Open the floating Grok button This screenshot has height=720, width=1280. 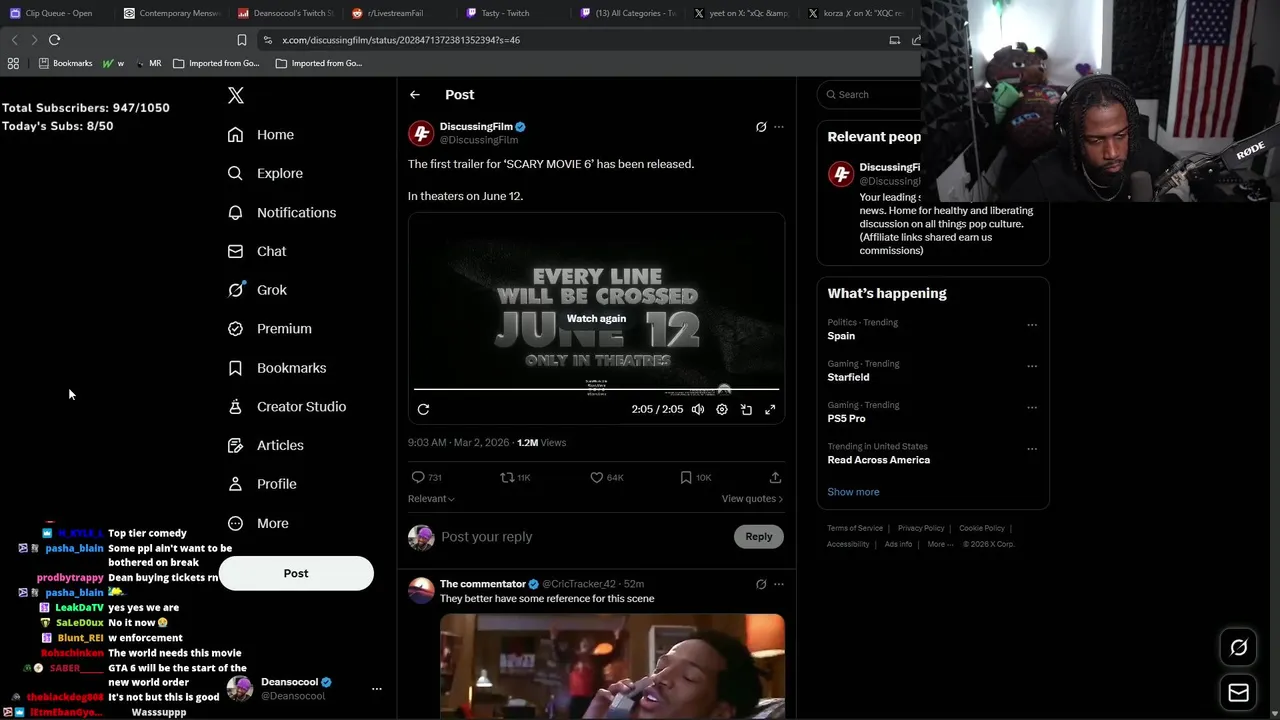pyautogui.click(x=1238, y=648)
